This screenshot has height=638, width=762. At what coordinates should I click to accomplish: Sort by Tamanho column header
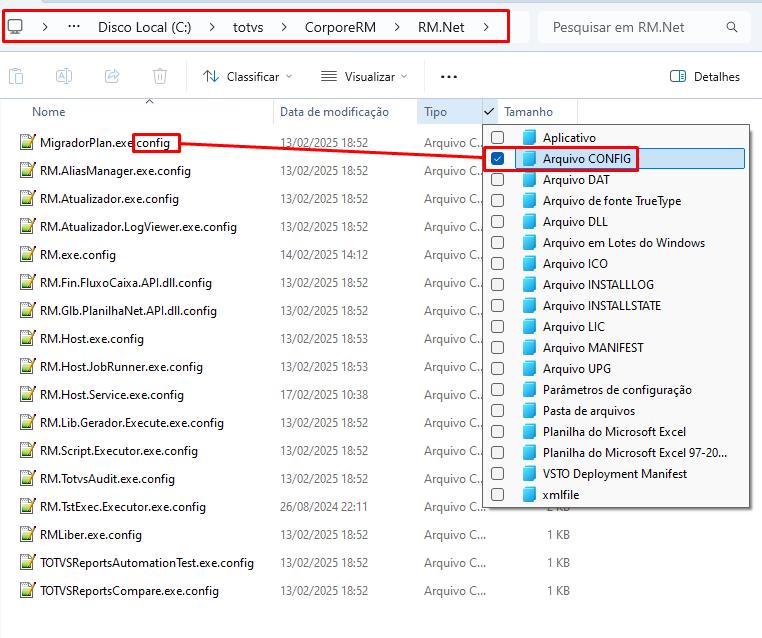click(537, 112)
